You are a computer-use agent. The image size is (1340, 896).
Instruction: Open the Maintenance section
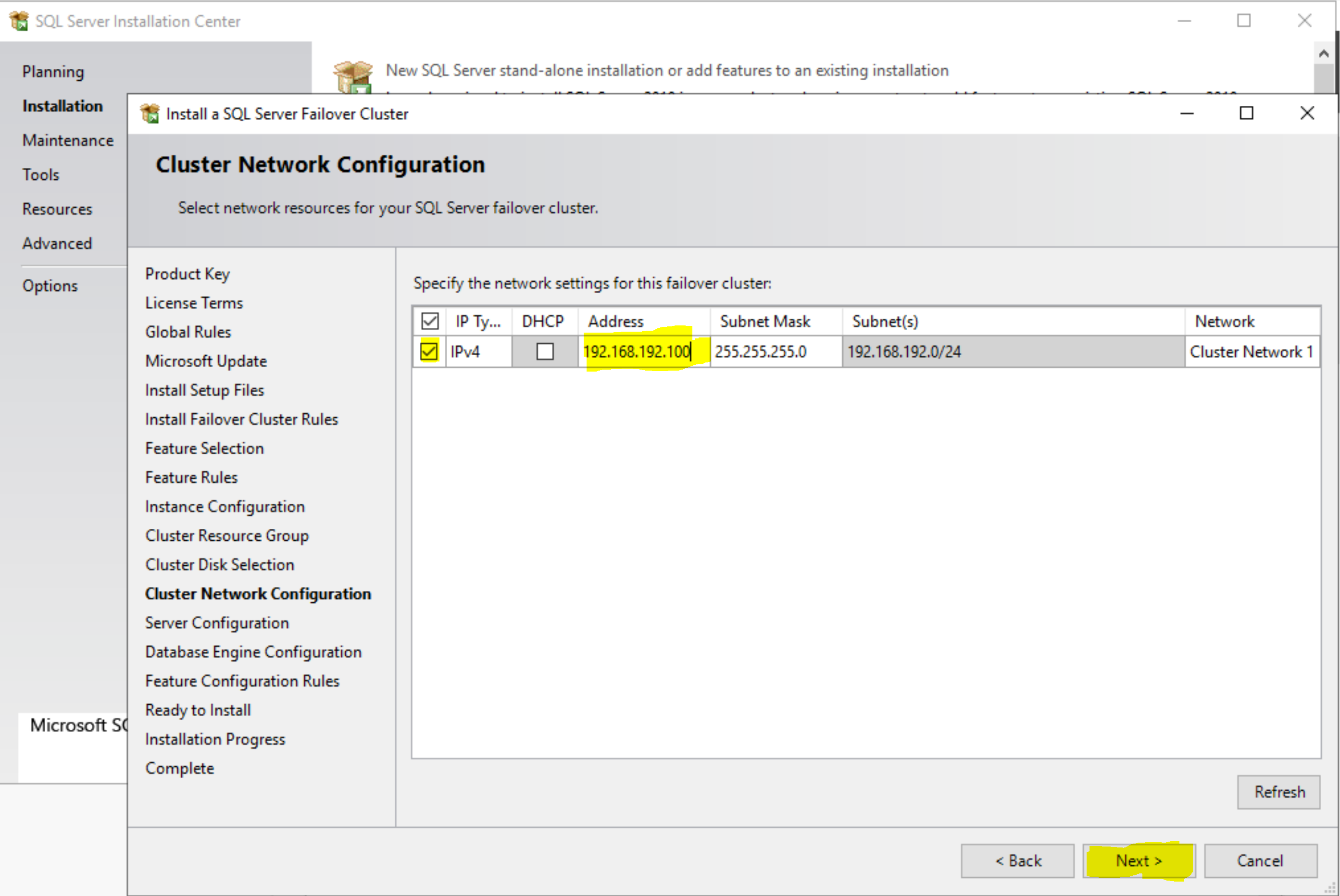point(68,140)
